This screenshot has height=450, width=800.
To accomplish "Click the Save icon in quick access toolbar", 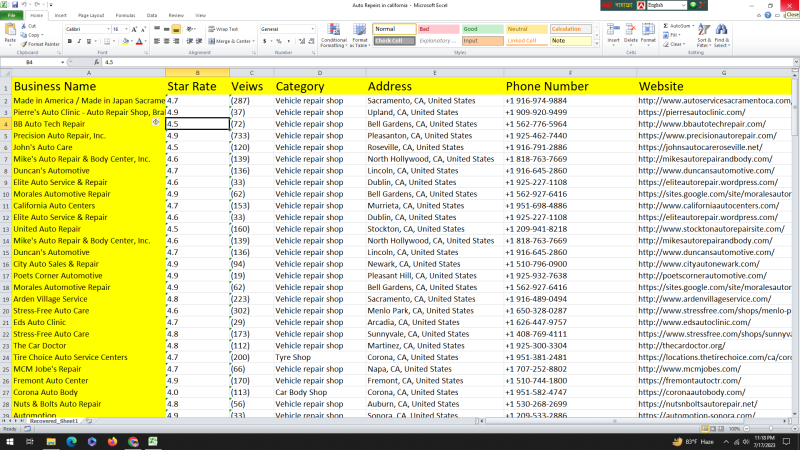I will (15, 5).
